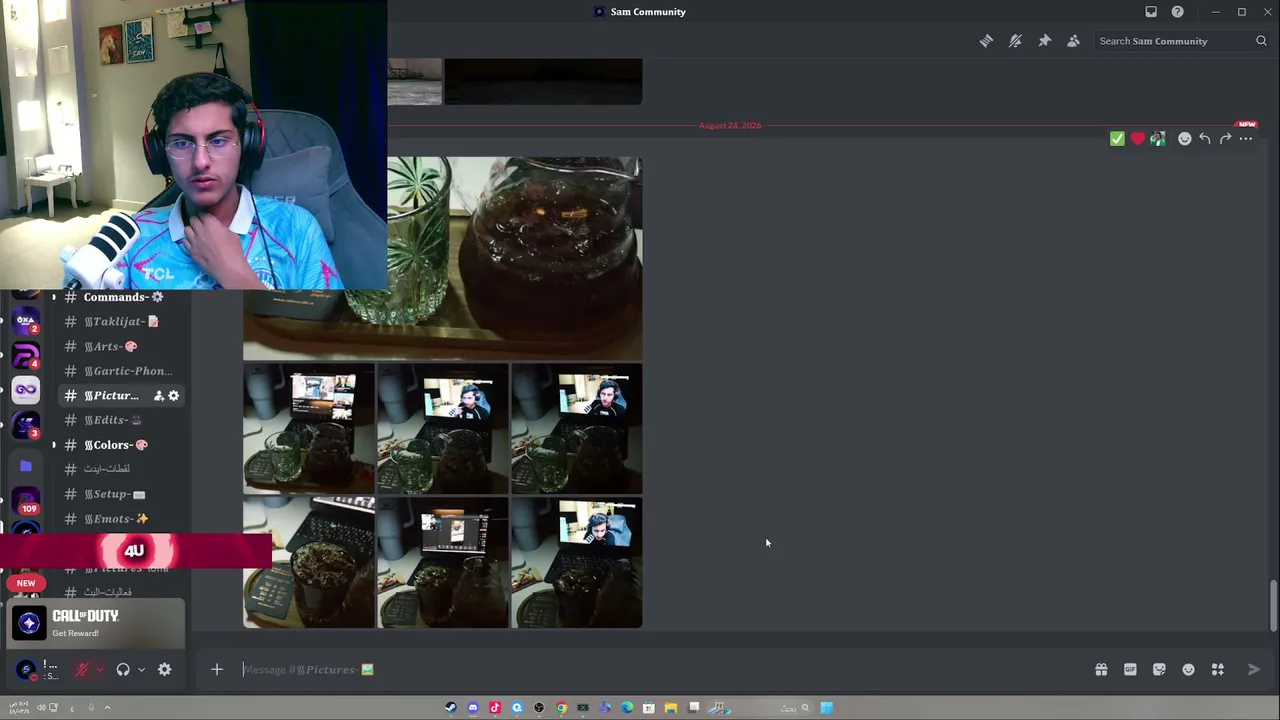Screen dimensions: 1280x720
Task: Open Google Chrome from the taskbar
Action: 561,708
